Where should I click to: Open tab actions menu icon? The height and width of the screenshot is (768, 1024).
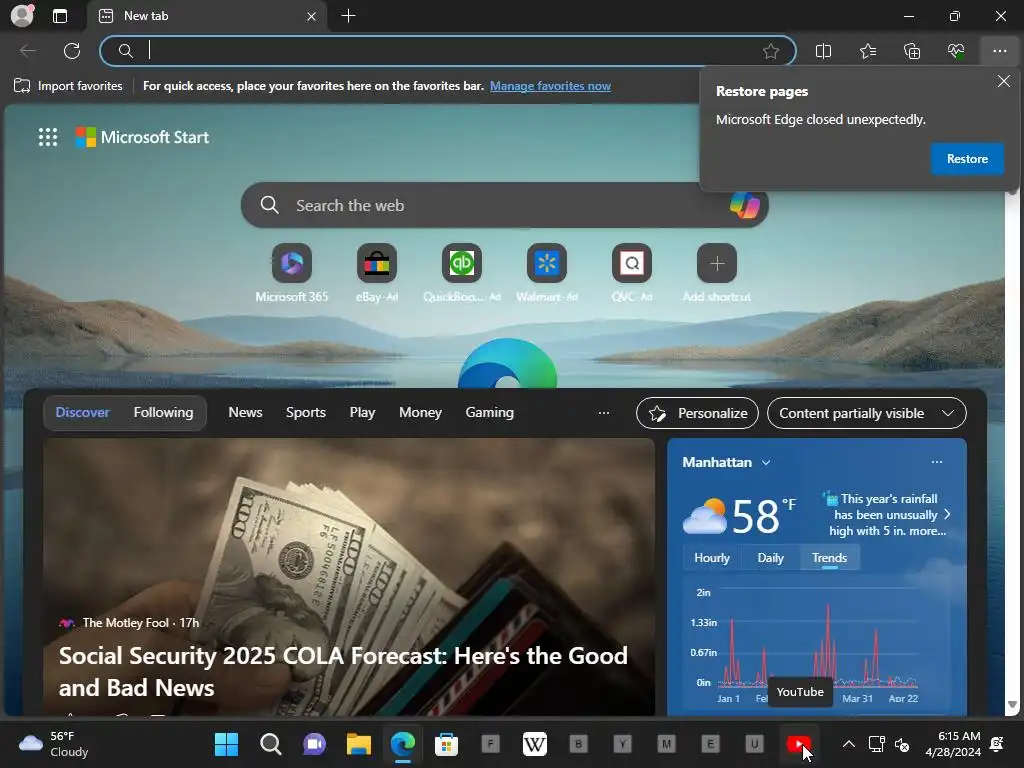tap(60, 16)
